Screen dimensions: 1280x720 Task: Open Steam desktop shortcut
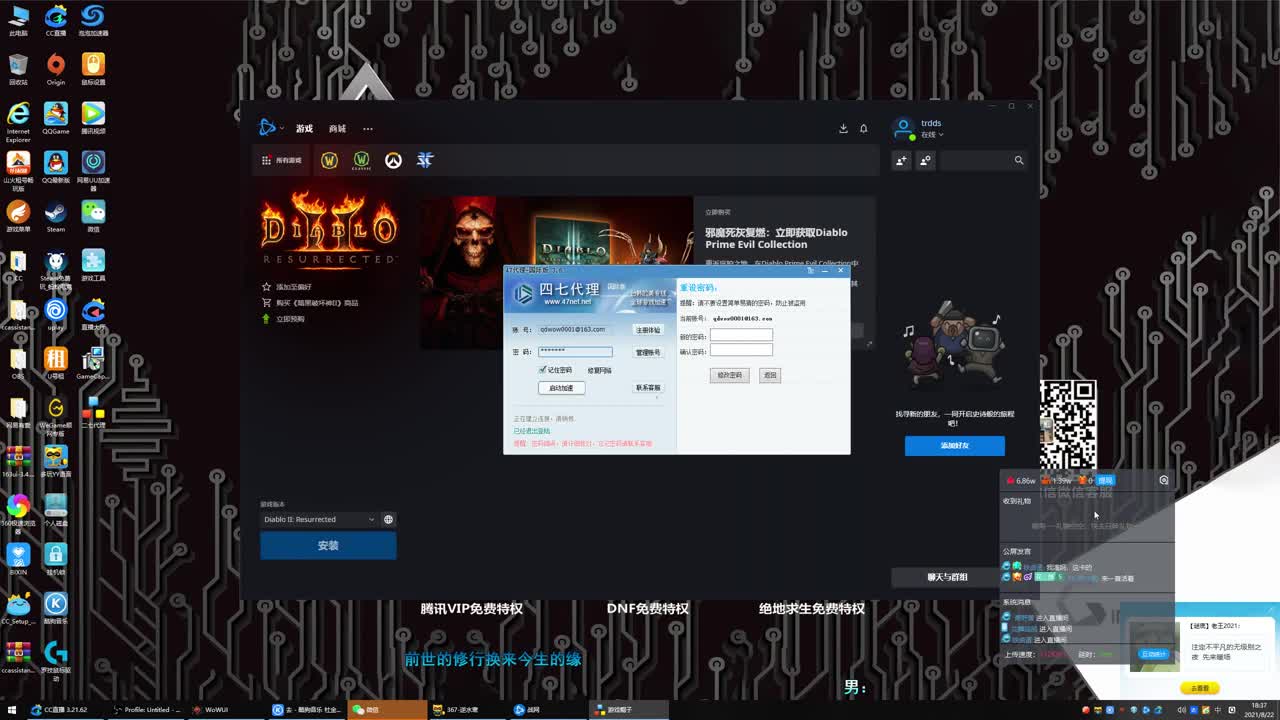click(56, 215)
